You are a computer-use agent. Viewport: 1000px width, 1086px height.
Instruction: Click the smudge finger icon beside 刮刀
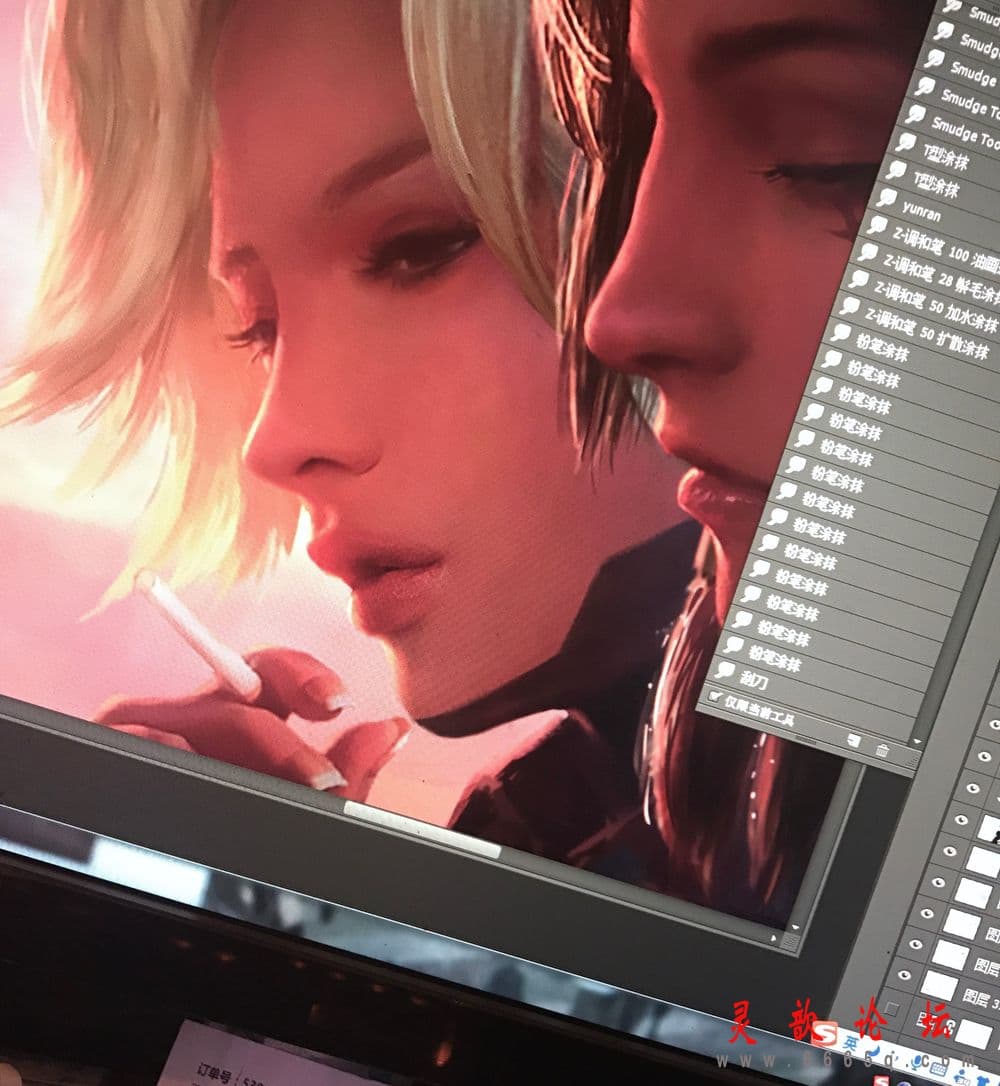pyautogui.click(x=724, y=670)
